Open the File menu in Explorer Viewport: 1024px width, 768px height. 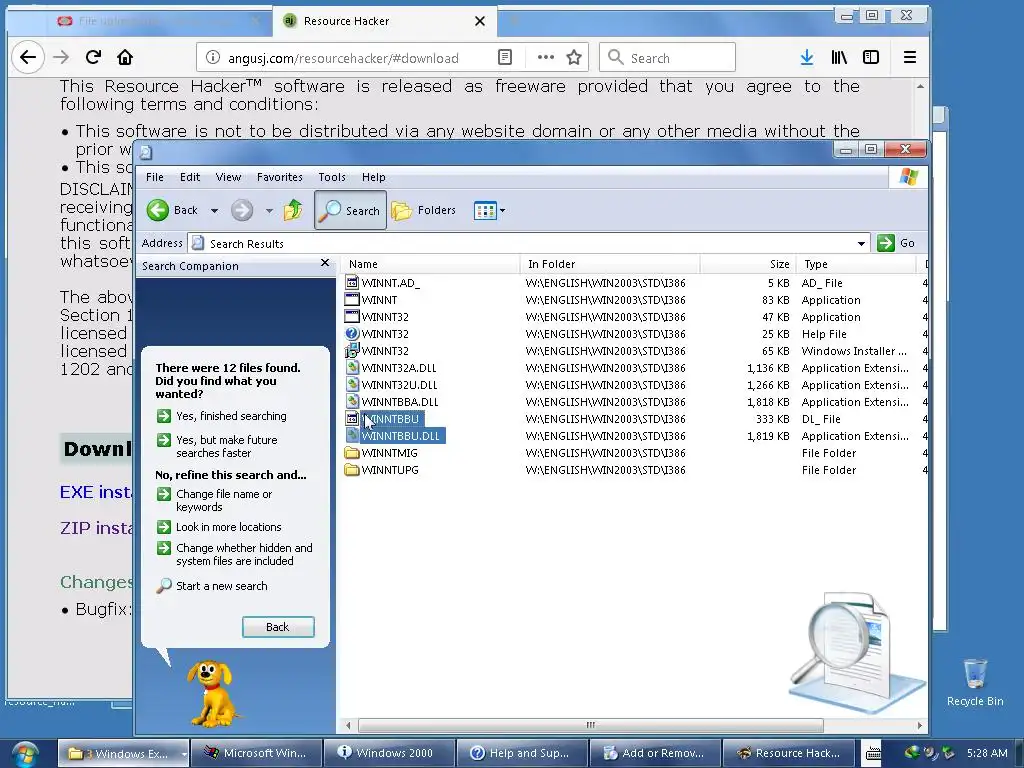[155, 177]
